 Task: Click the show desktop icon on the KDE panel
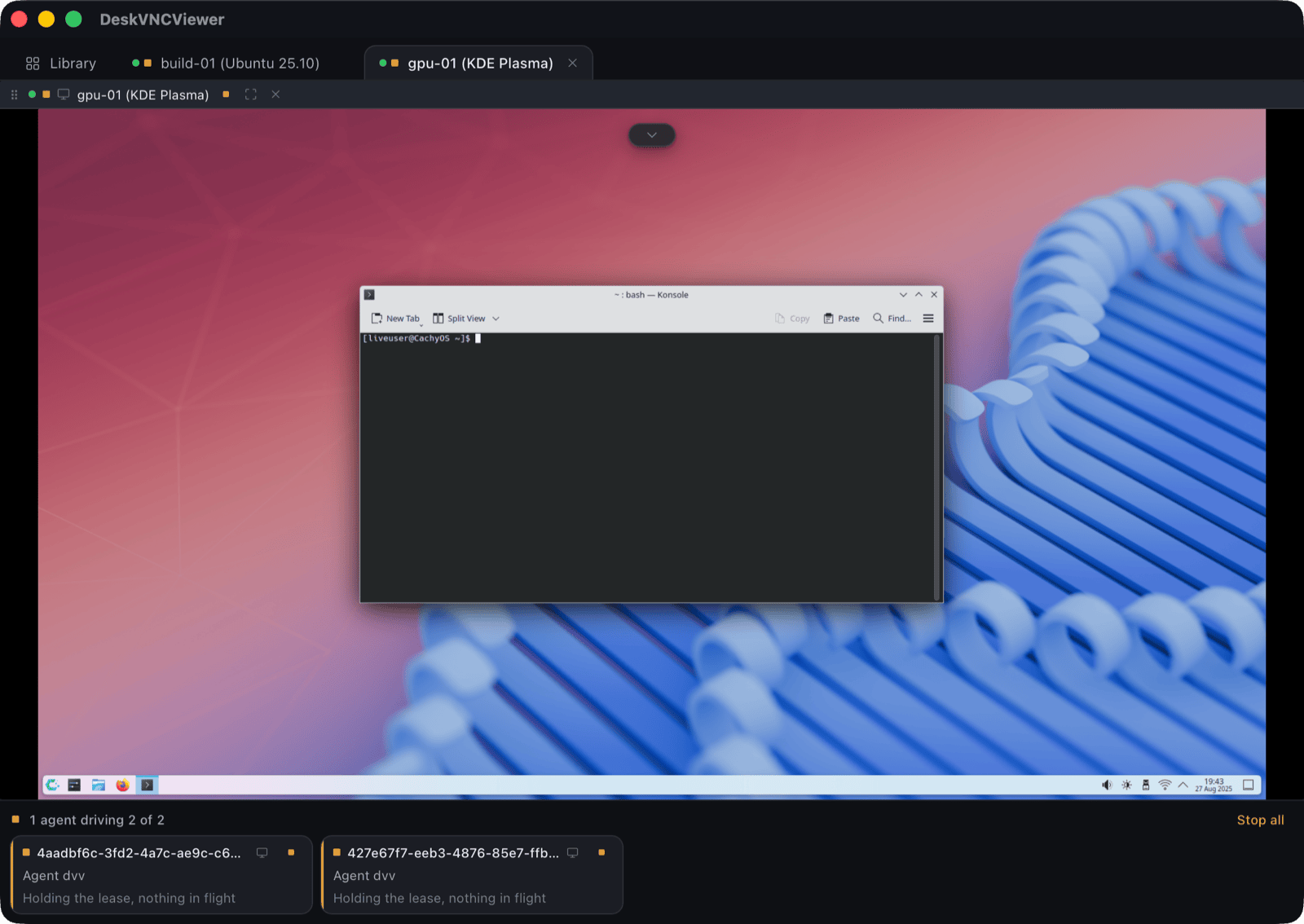(1248, 785)
